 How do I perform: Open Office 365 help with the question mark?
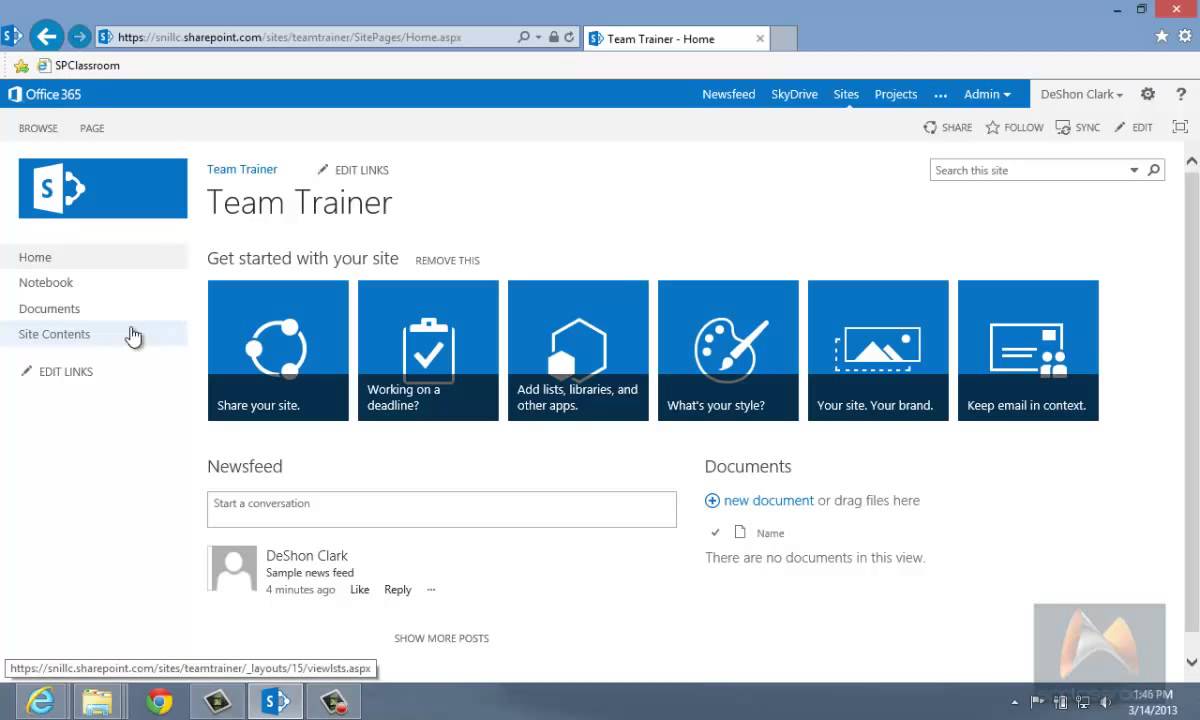[1181, 94]
